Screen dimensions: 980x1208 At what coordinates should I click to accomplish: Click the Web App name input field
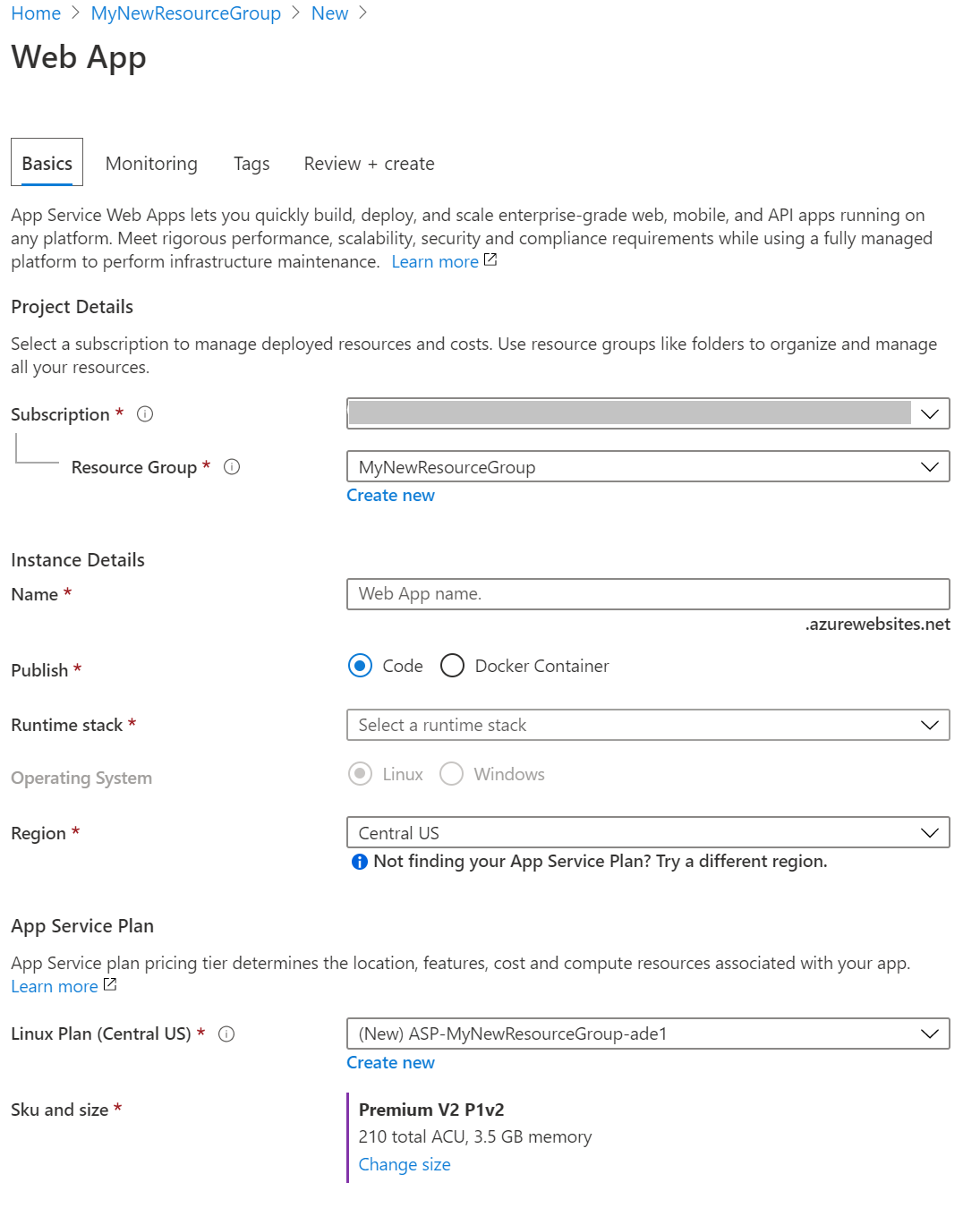(x=647, y=593)
